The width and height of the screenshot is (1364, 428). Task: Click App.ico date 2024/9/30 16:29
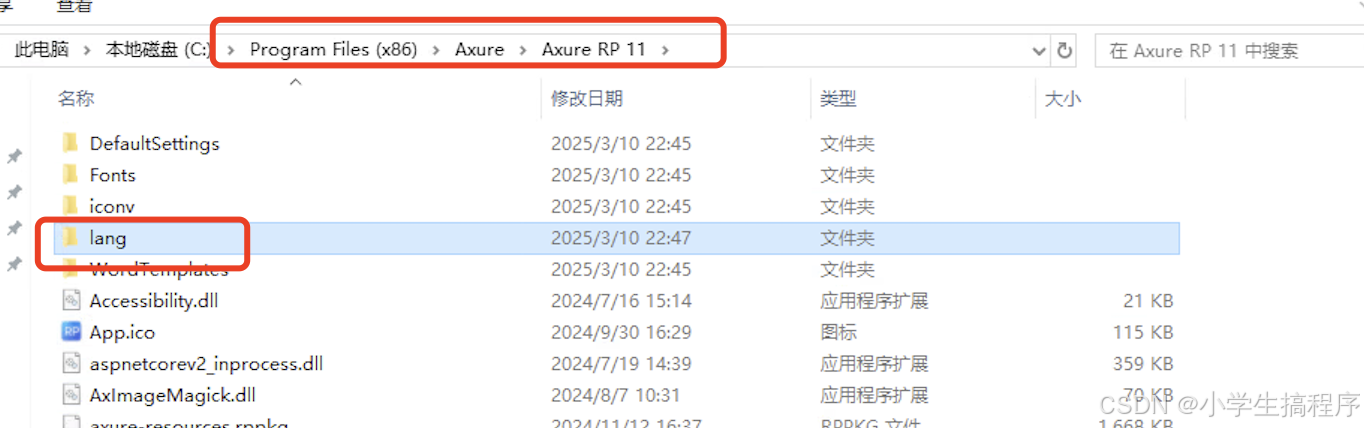[621, 332]
